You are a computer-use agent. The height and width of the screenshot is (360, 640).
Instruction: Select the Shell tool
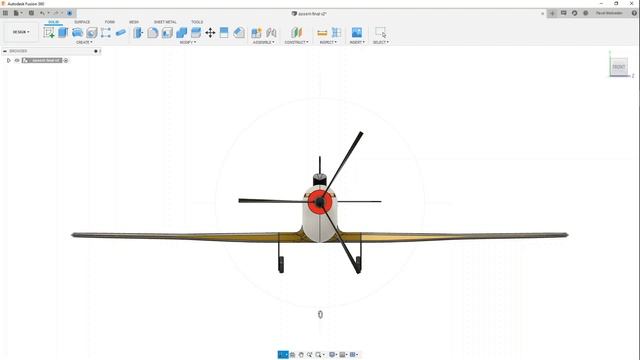(x=167, y=32)
